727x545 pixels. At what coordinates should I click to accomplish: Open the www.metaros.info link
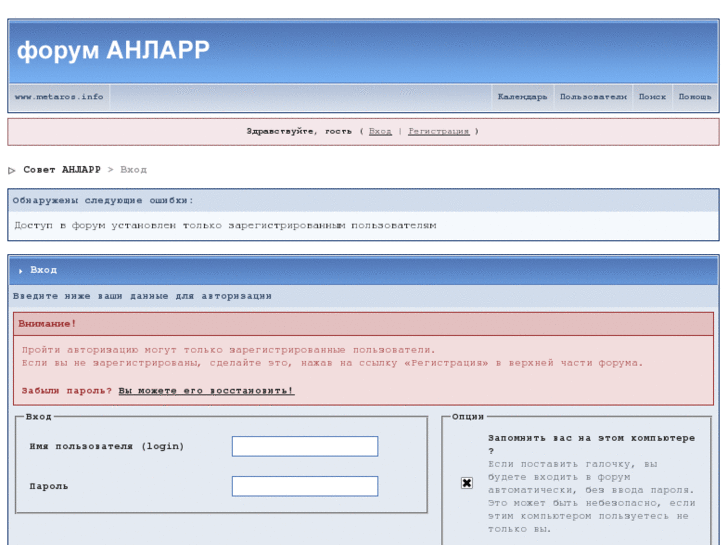click(x=59, y=97)
